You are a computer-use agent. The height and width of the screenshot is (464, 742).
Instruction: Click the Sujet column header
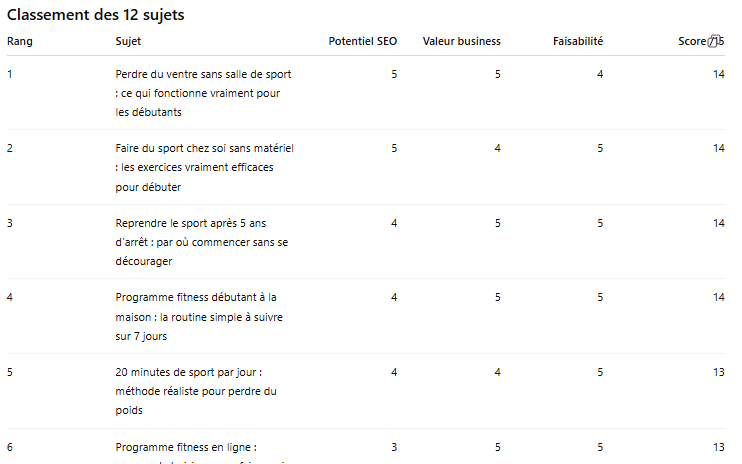click(129, 41)
